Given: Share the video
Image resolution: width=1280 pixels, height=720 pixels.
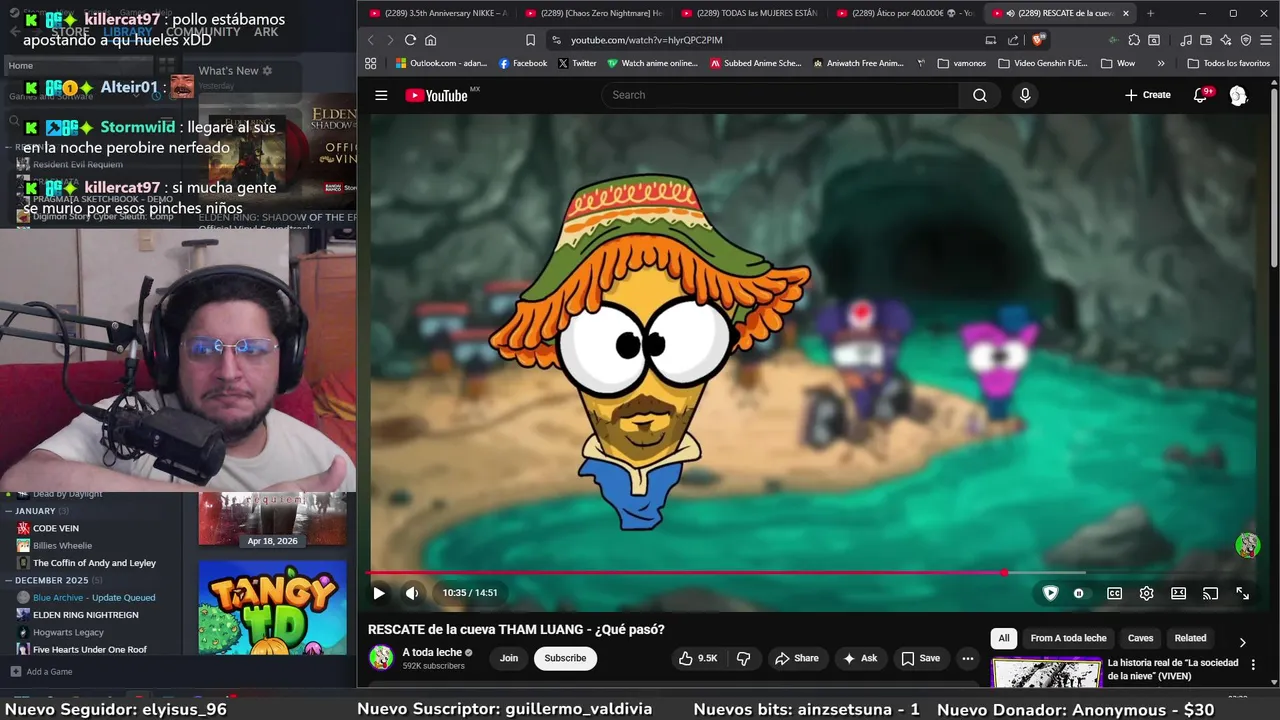Looking at the screenshot, I should (797, 658).
